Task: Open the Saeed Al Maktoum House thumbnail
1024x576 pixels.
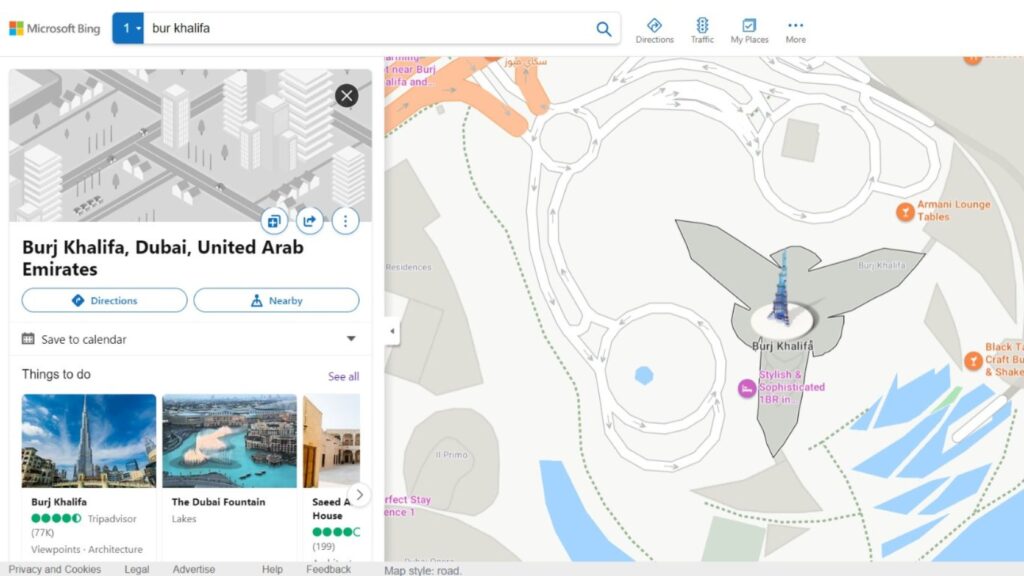Action: click(331, 441)
